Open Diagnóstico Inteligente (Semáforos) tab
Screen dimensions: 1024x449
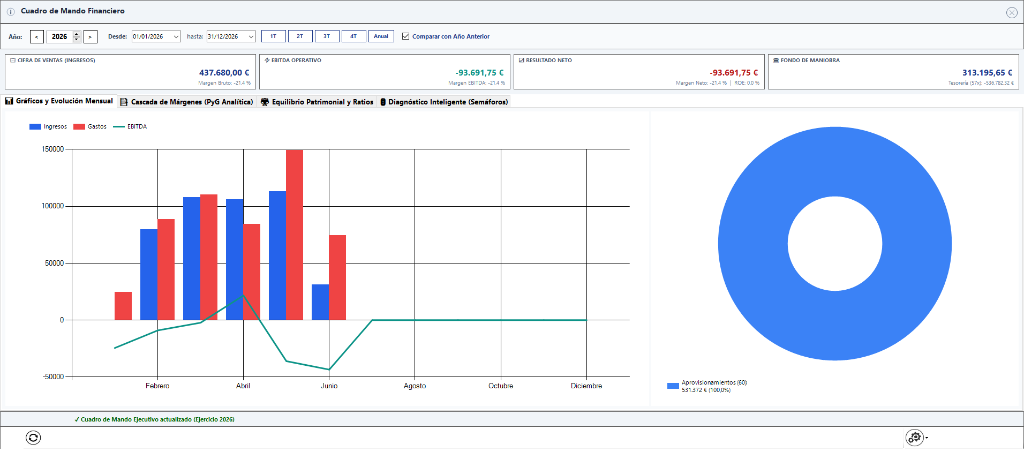tap(443, 102)
